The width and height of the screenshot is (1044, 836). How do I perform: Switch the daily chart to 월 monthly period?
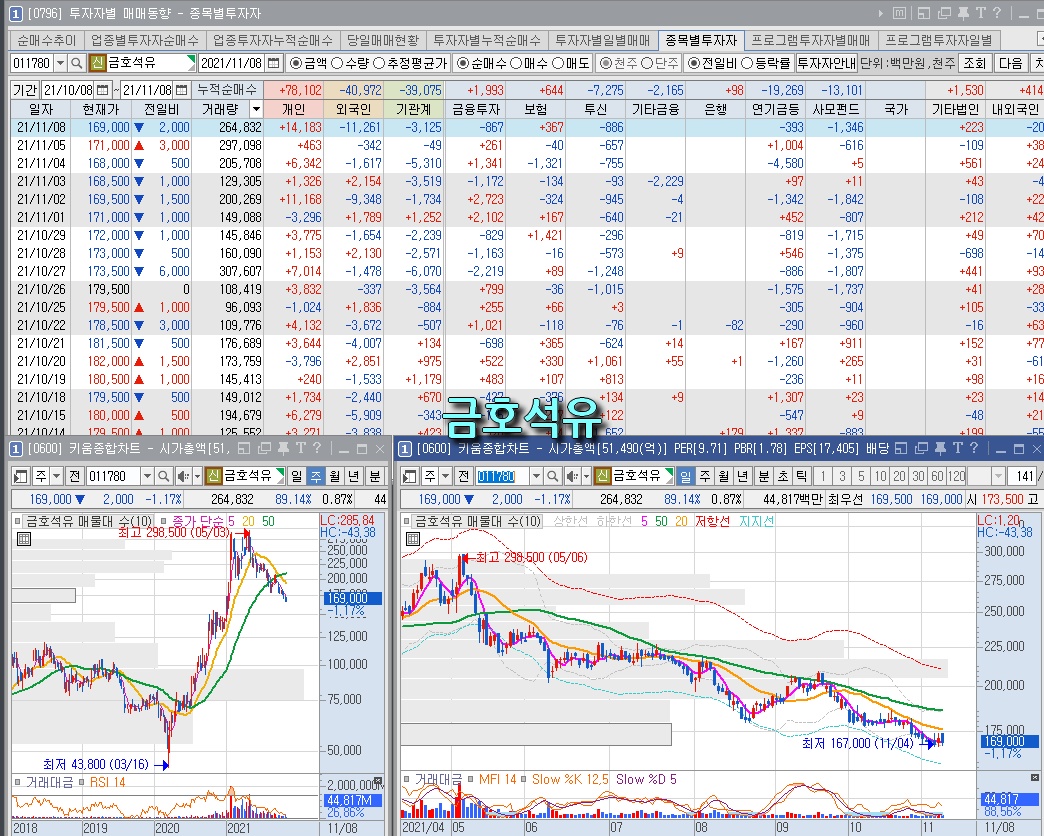(x=724, y=476)
